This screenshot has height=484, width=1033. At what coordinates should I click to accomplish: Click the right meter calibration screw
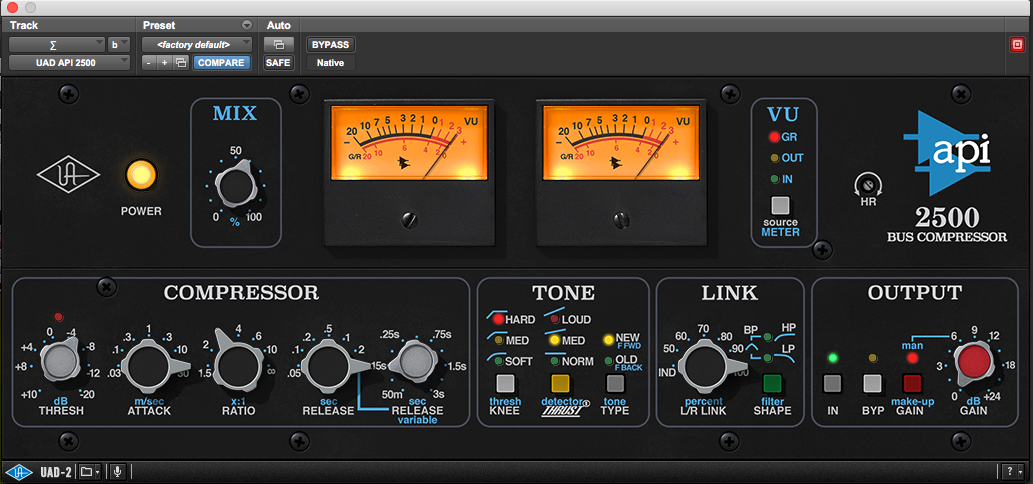[620, 219]
